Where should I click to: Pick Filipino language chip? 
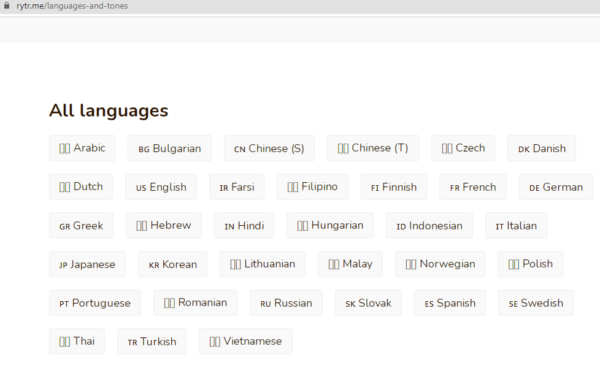[x=312, y=187]
